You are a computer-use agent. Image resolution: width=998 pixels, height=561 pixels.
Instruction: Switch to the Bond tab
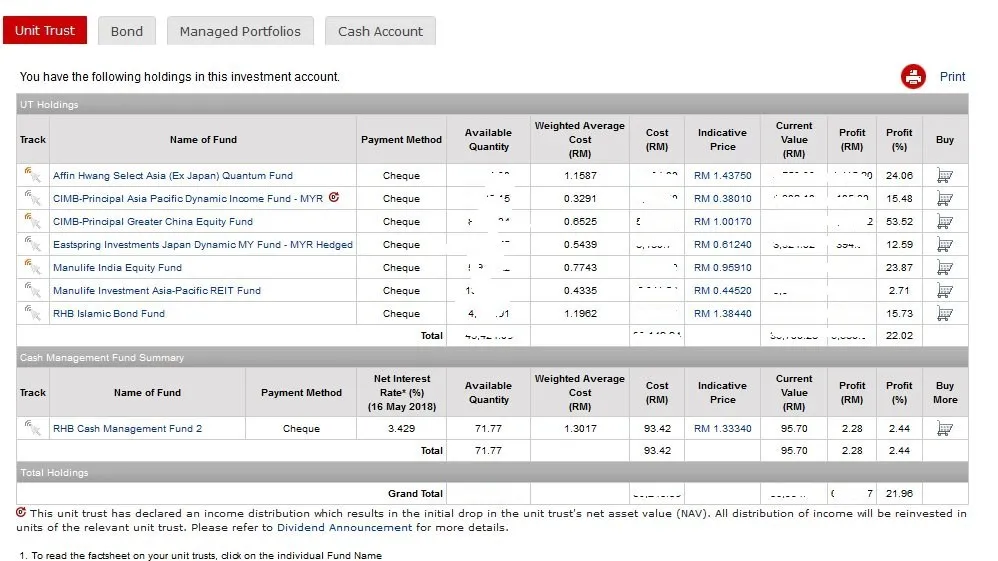click(127, 31)
